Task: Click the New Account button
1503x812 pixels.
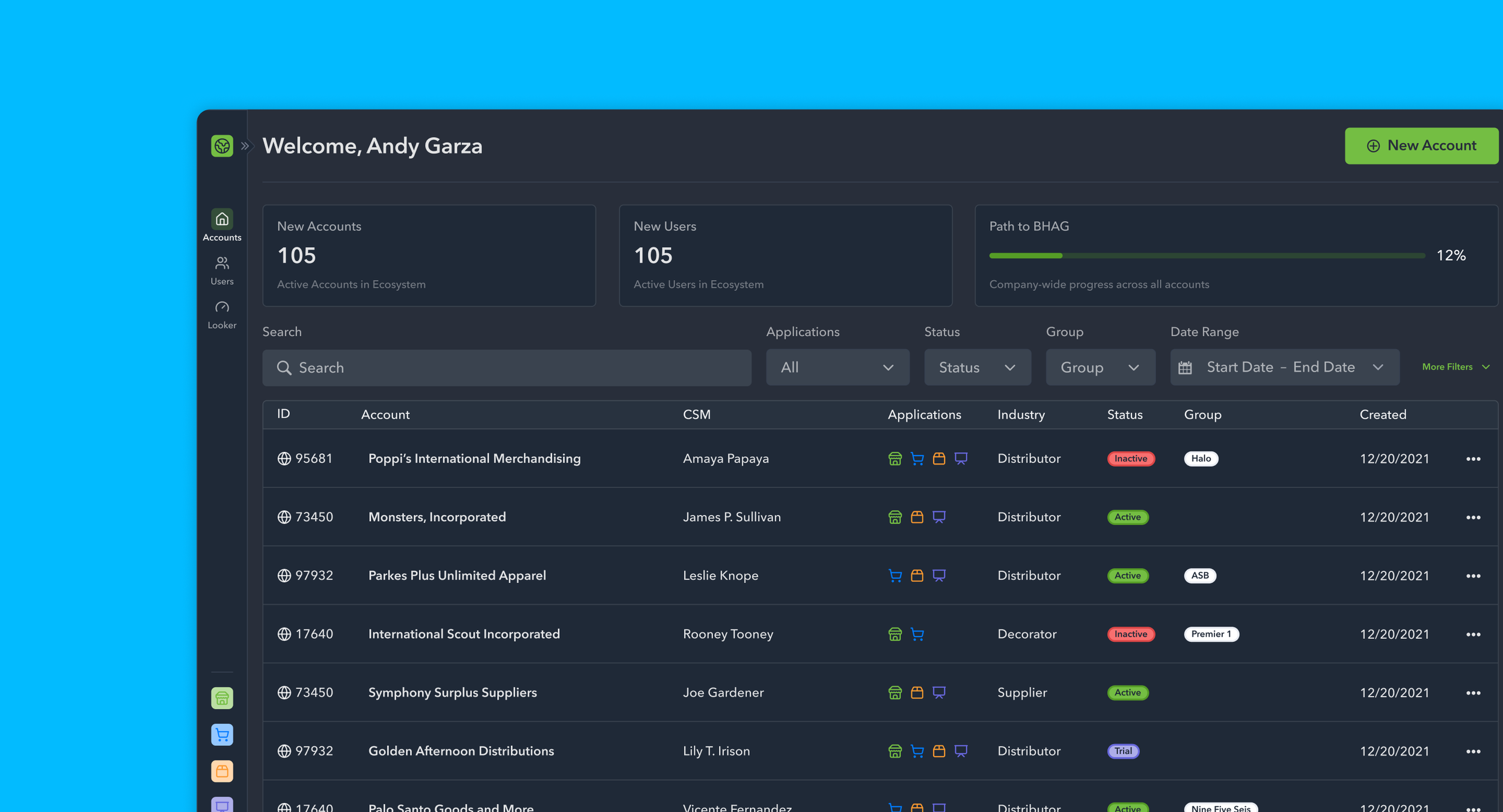Action: 1421,146
